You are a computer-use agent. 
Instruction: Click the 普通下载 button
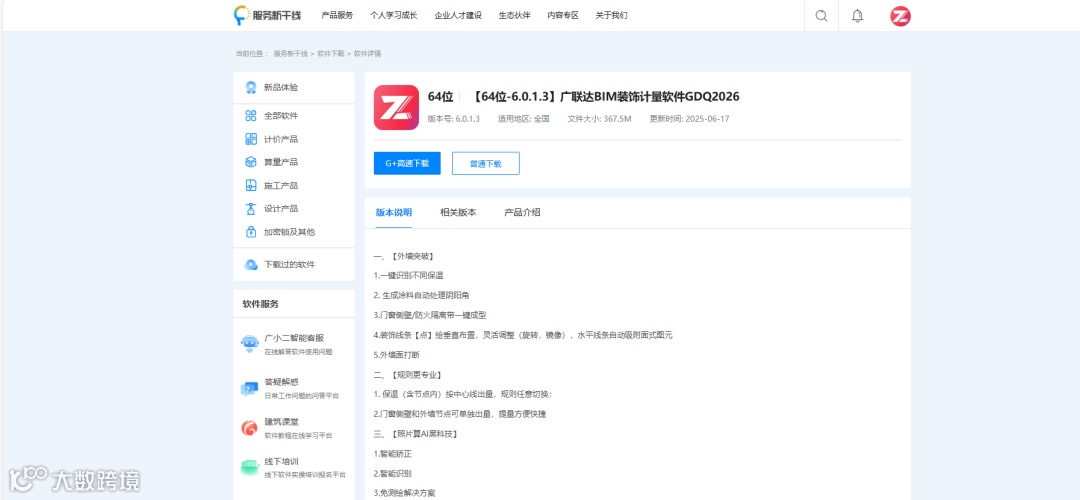click(486, 163)
